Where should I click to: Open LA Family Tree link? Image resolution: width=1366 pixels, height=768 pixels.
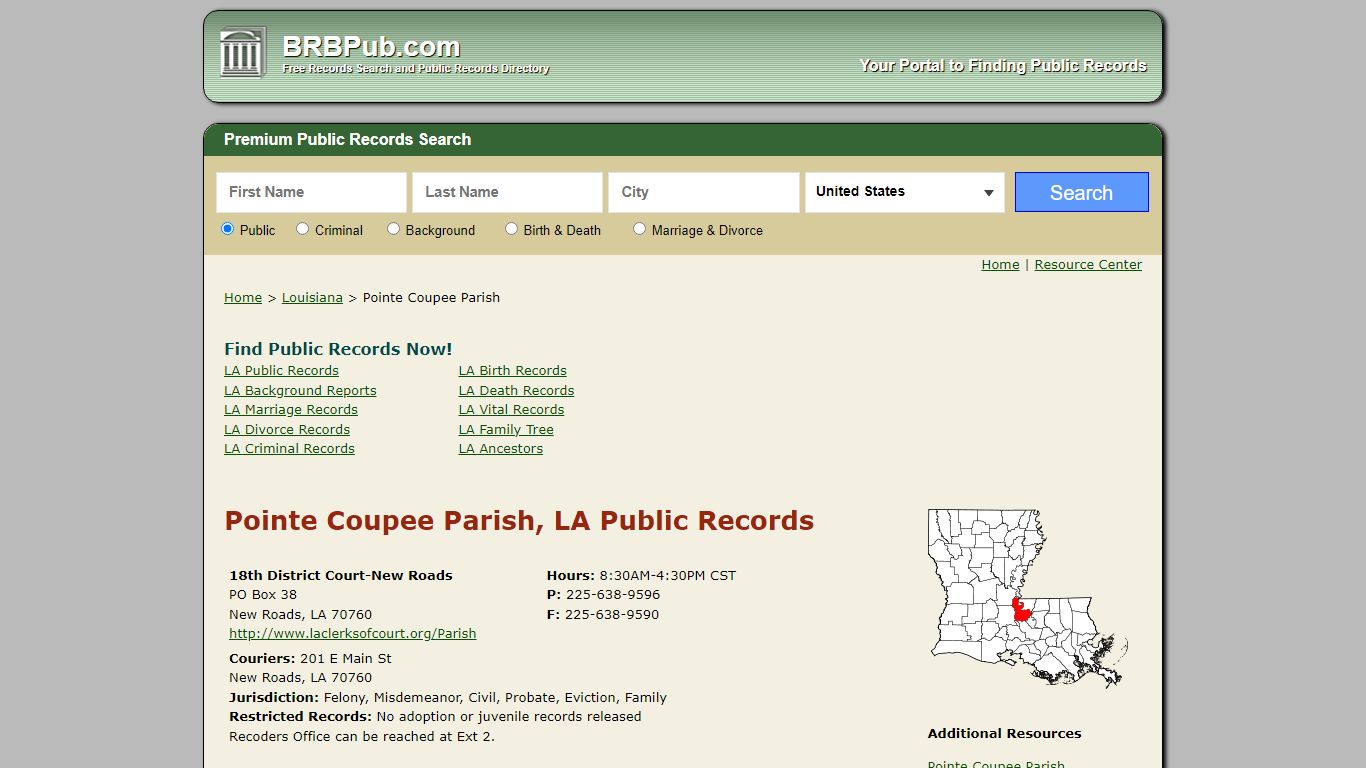coord(506,430)
